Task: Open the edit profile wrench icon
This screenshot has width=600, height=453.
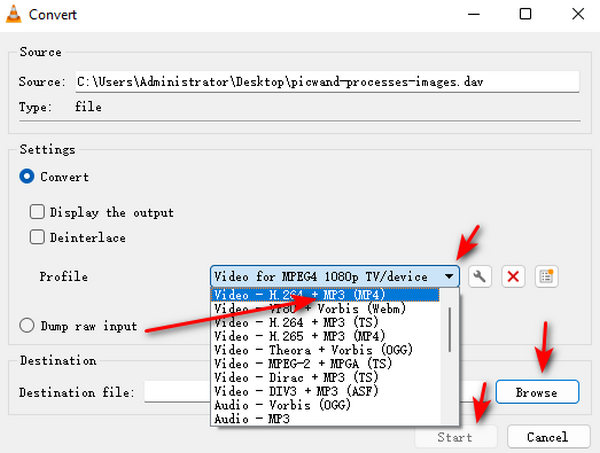Action: pyautogui.click(x=480, y=276)
